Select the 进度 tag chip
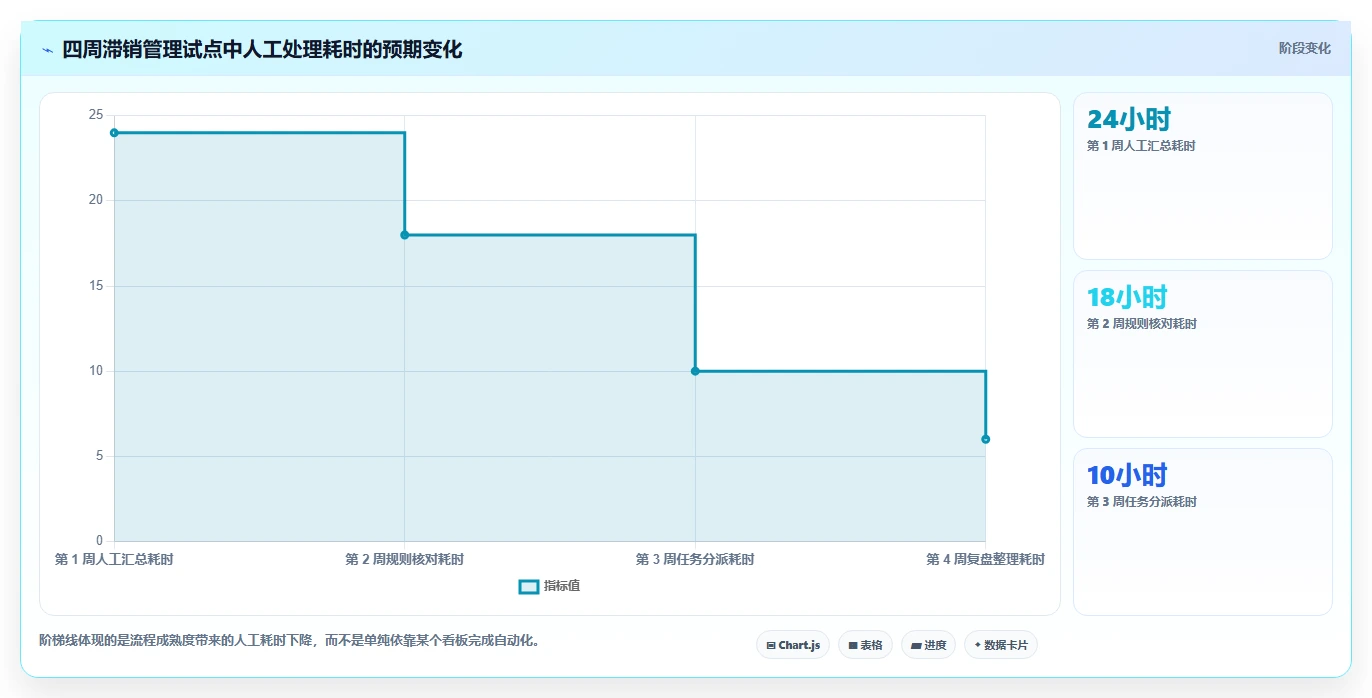Screen dimensions: 1372x698 coord(928,645)
